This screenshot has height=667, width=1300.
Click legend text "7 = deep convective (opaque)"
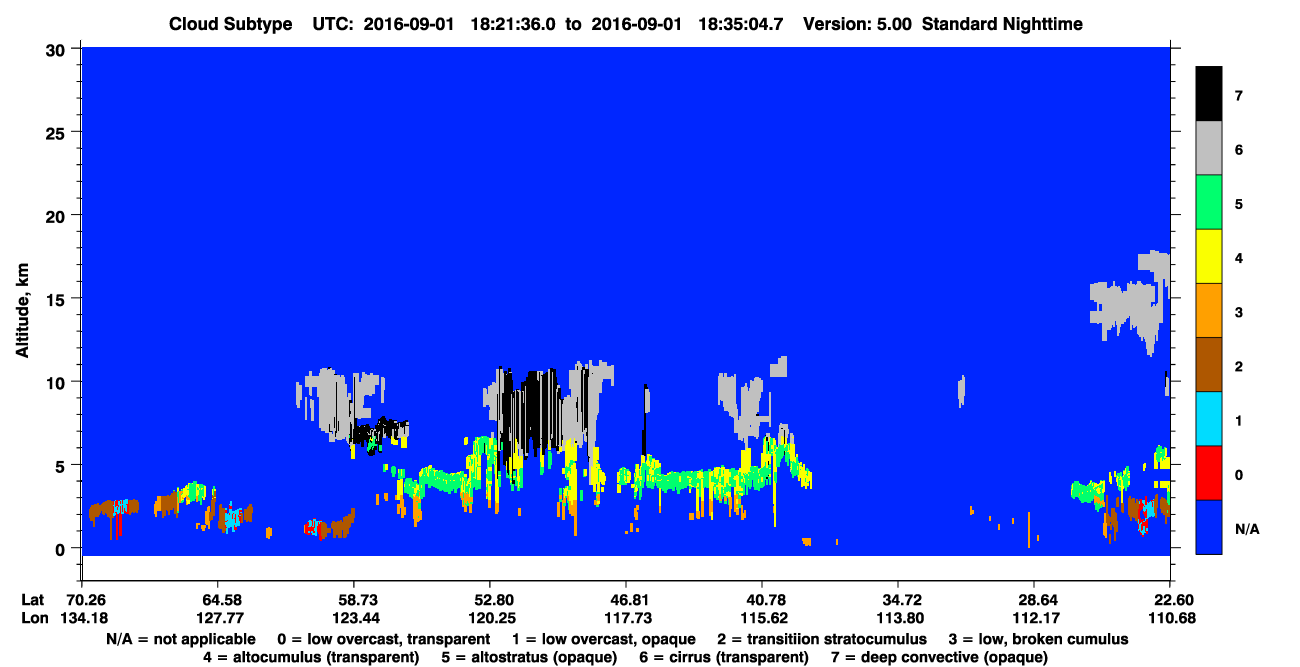click(939, 657)
